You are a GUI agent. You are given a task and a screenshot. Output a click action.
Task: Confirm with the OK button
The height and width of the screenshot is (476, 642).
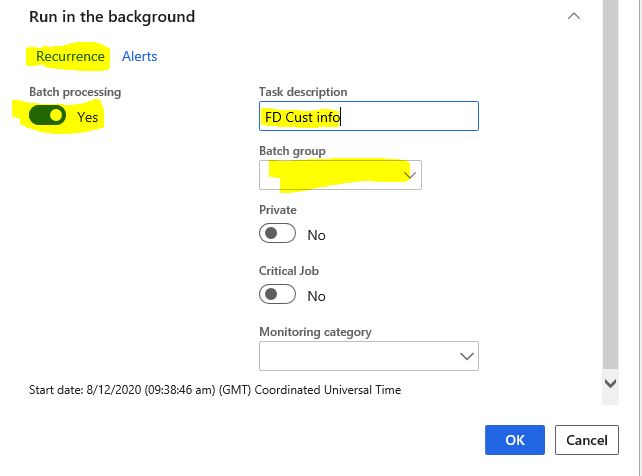coord(515,440)
